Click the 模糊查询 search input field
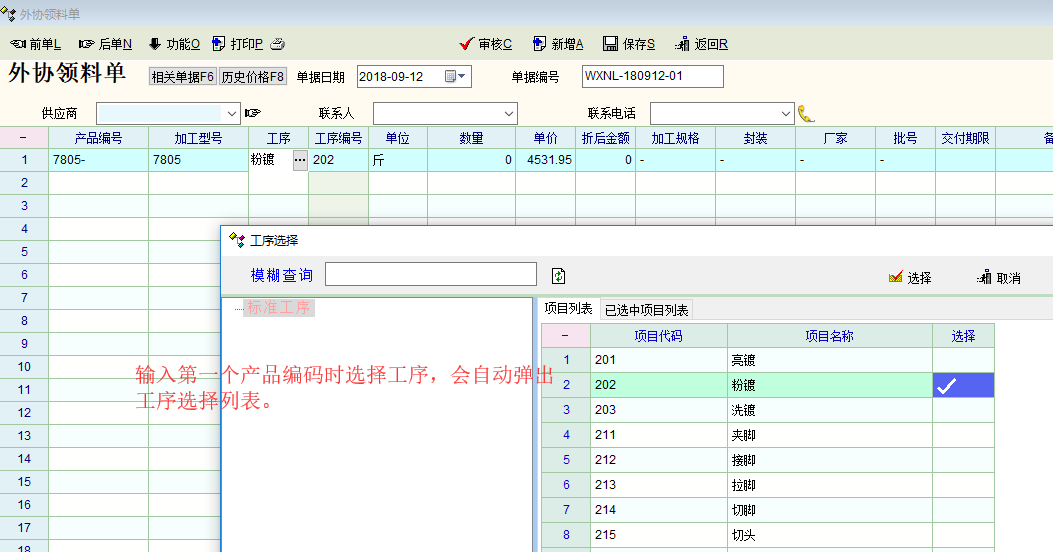Image resolution: width=1053 pixels, height=552 pixels. click(x=430, y=275)
